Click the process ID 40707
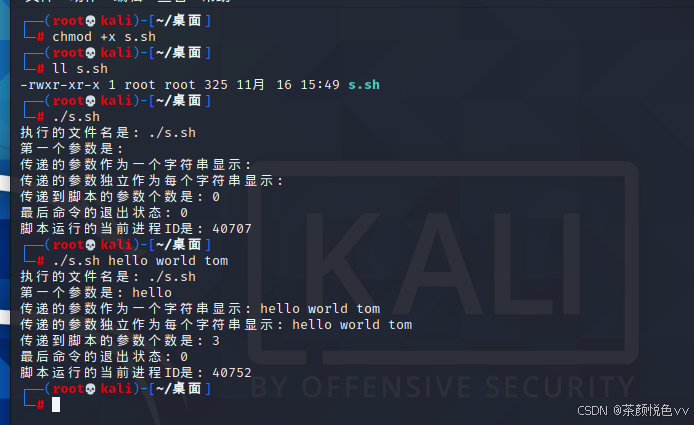Image resolution: width=694 pixels, height=425 pixels. [232, 229]
